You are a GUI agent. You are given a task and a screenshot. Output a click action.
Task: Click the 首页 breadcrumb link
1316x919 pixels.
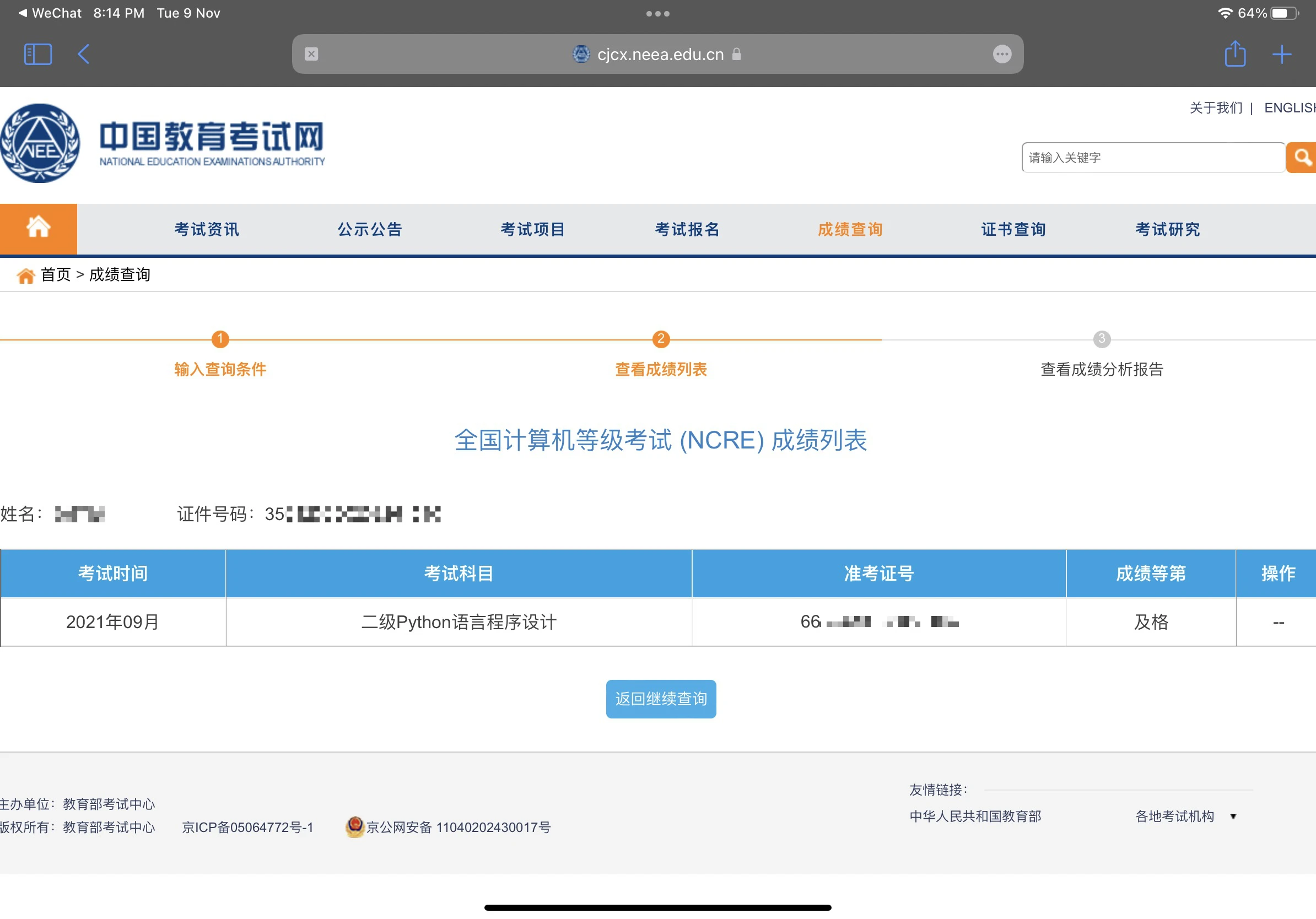55,275
